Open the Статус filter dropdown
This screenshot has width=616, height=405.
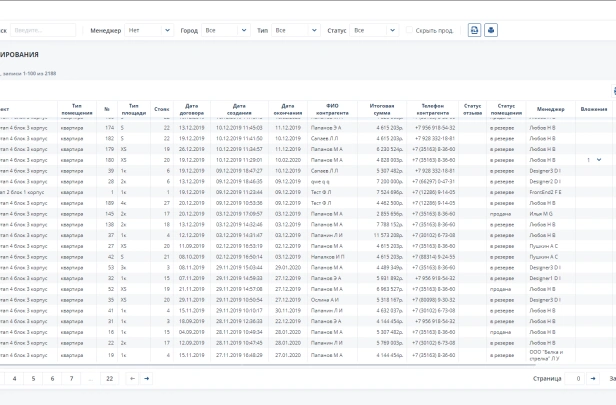(373, 30)
